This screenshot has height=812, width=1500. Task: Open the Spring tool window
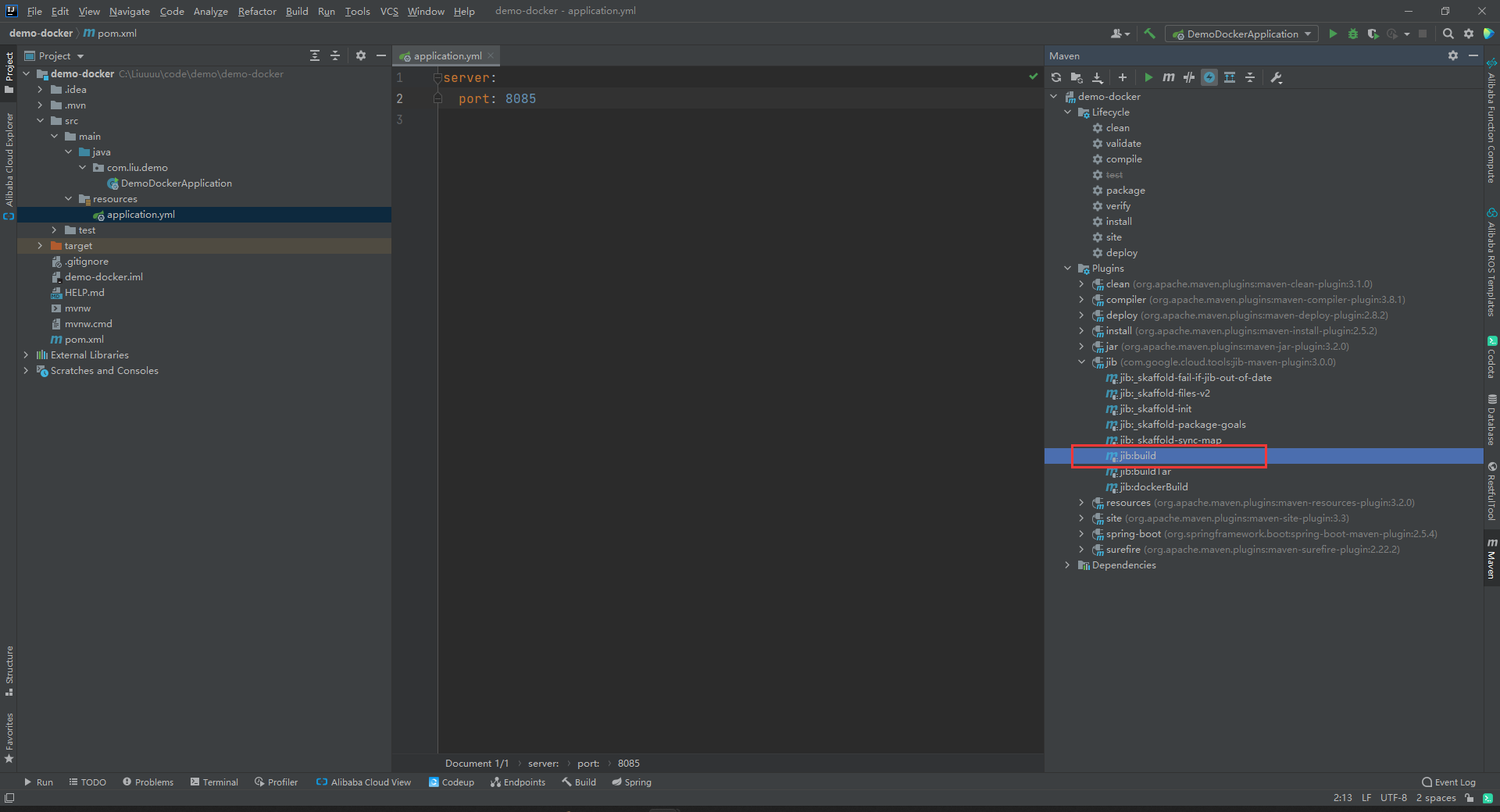(x=631, y=782)
